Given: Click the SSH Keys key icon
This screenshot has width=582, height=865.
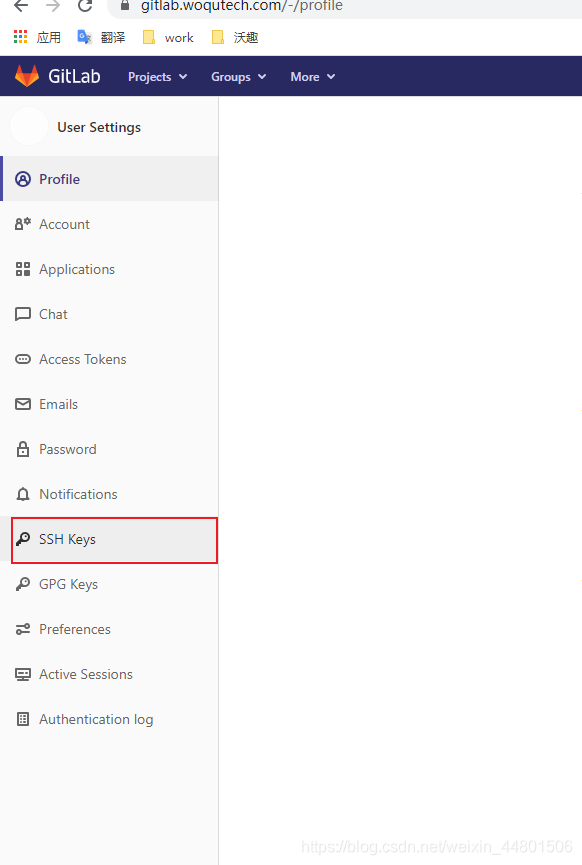Looking at the screenshot, I should pyautogui.click(x=23, y=539).
